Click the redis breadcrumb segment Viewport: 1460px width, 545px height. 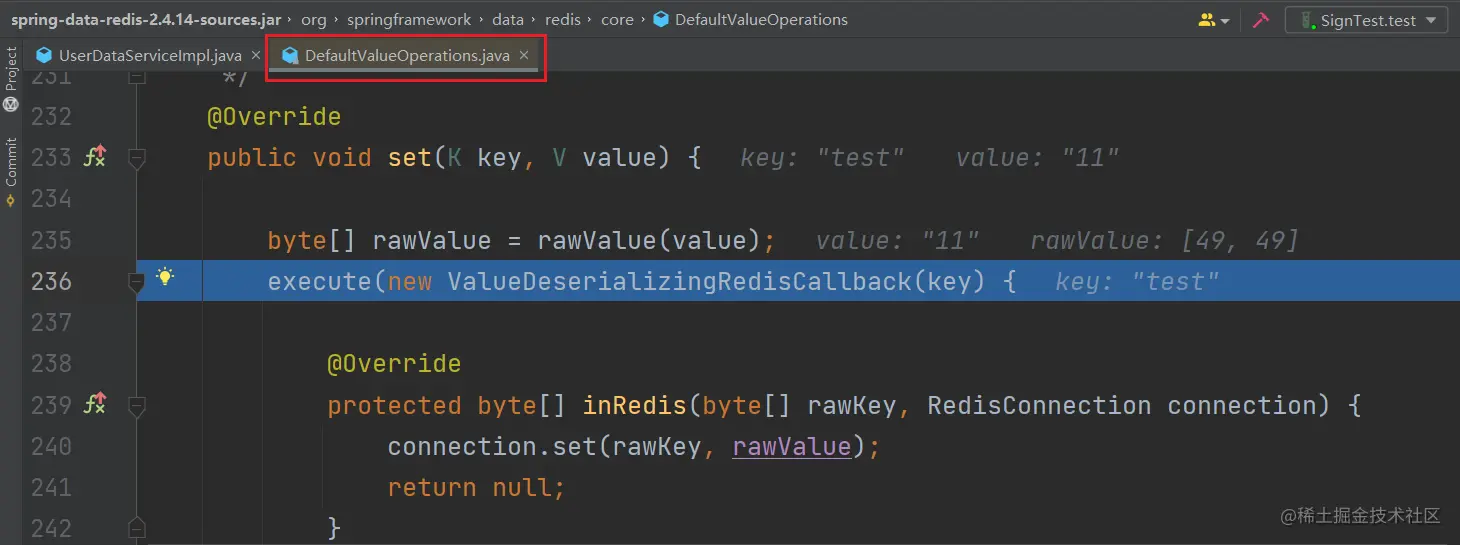[563, 20]
